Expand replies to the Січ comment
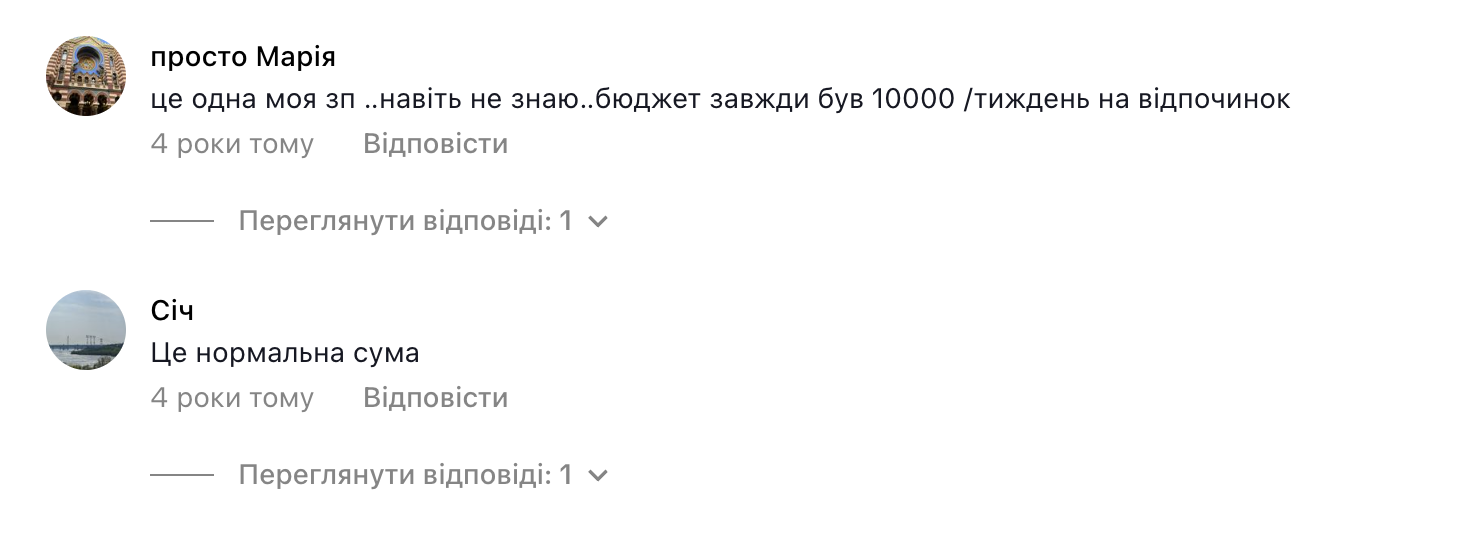 click(405, 475)
